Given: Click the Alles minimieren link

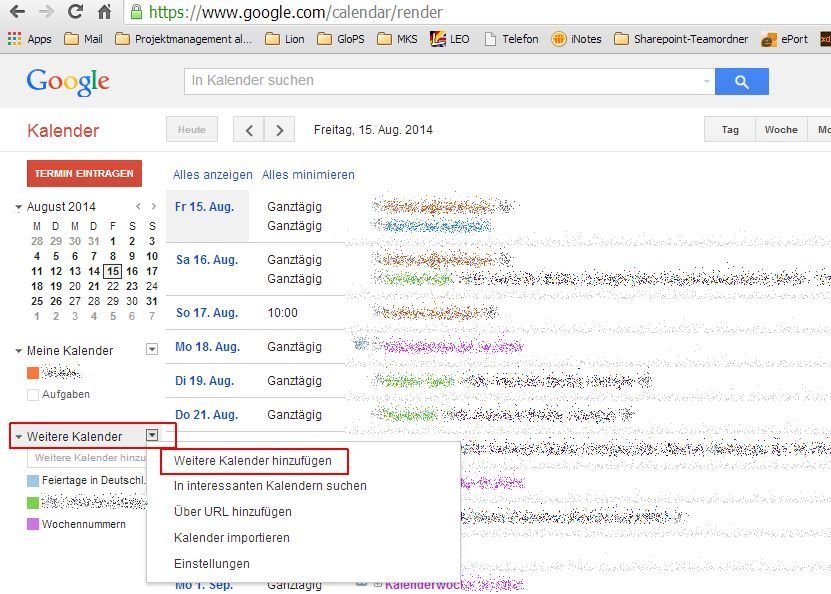Looking at the screenshot, I should click(308, 175).
